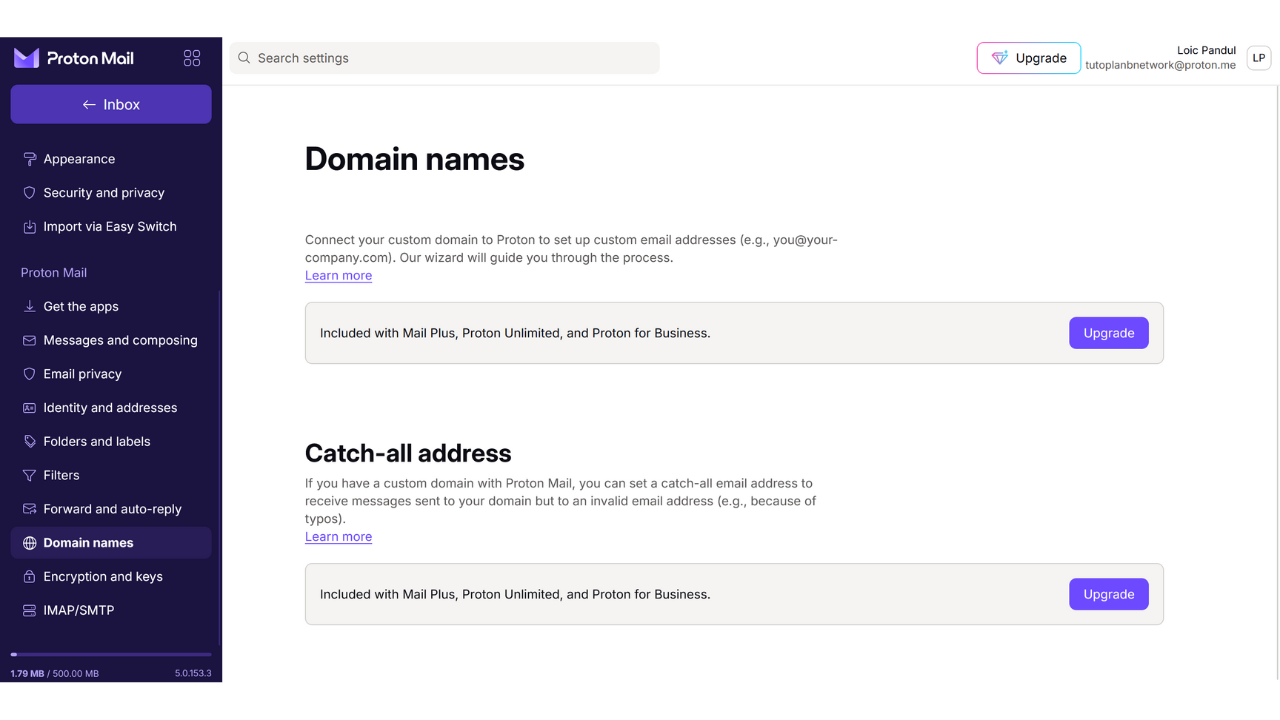Viewport: 1280px width, 720px height.
Task: Click Upgrade in Catch-all address section
Action: click(1108, 594)
